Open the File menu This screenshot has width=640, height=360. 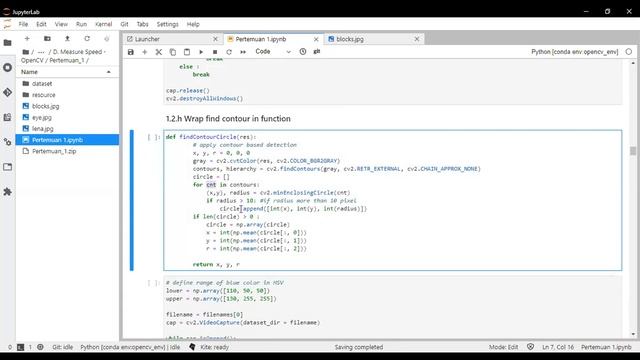23,24
